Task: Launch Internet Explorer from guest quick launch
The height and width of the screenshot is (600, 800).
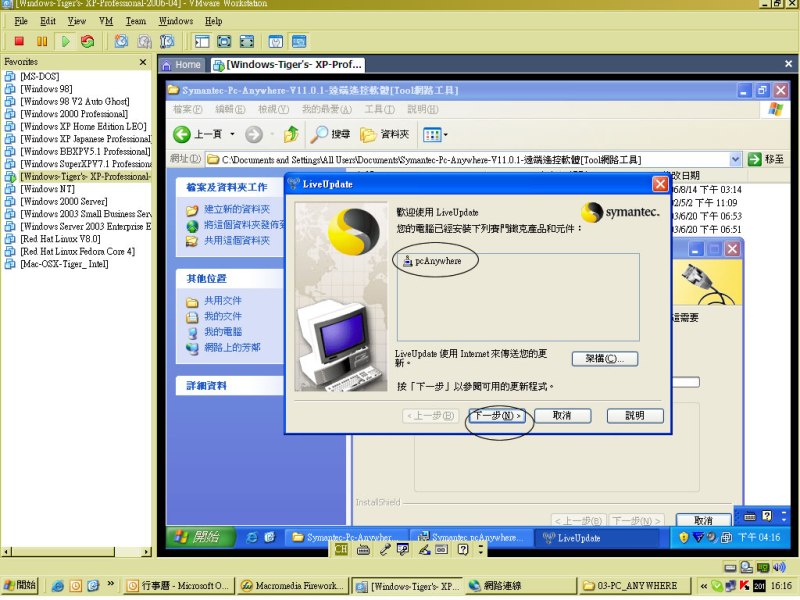Action: click(x=252, y=537)
